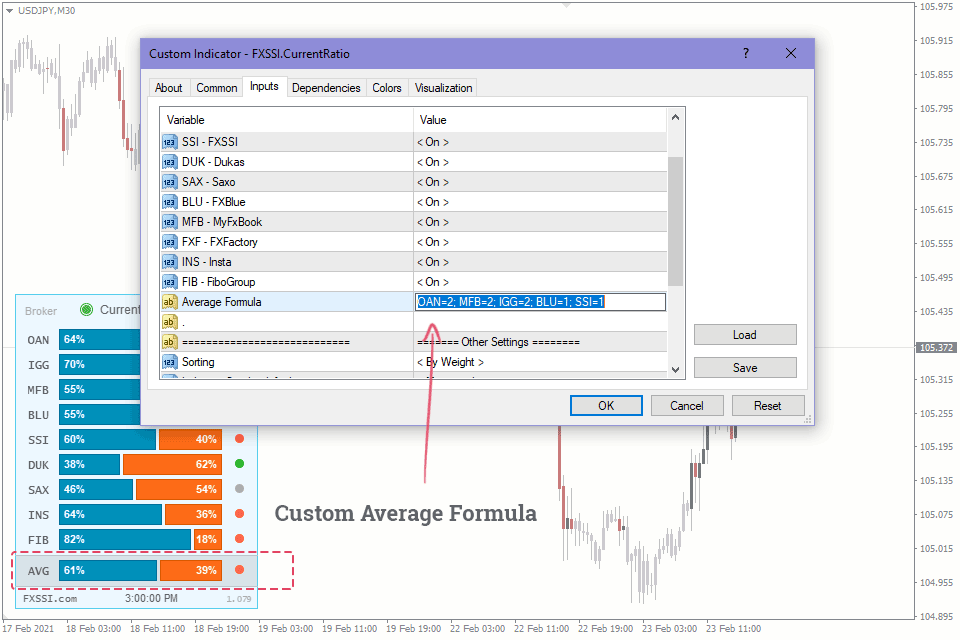
Task: Close the Custom Indicator dialog
Action: [791, 53]
